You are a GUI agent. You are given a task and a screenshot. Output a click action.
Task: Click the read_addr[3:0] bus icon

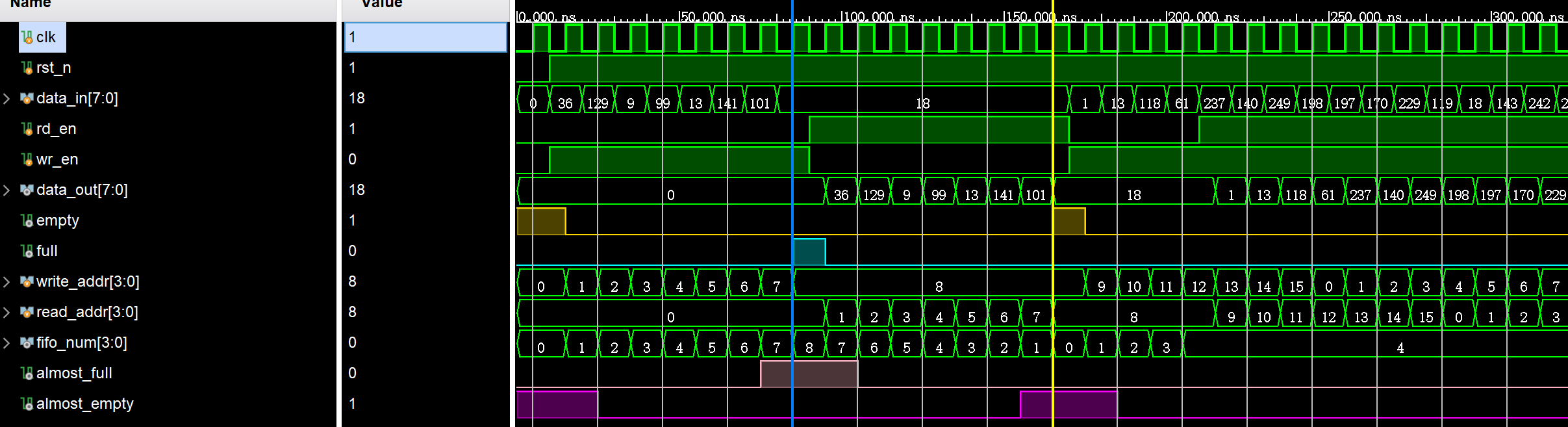click(27, 312)
